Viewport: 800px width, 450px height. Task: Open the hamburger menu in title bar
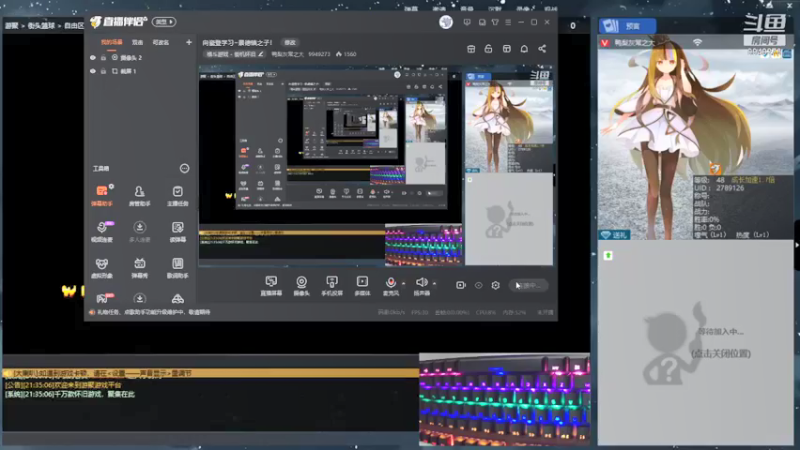508,22
